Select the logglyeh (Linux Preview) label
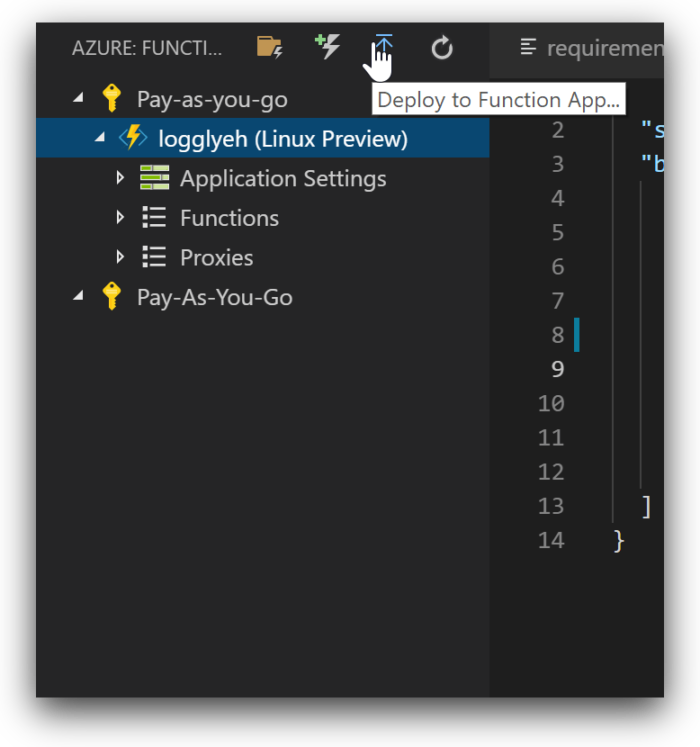Viewport: 700px width, 747px height. click(x=283, y=139)
